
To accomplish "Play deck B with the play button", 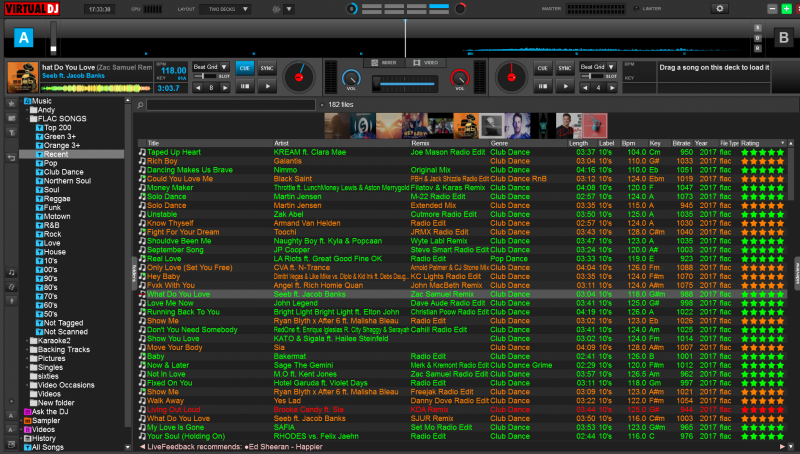I will click(565, 87).
